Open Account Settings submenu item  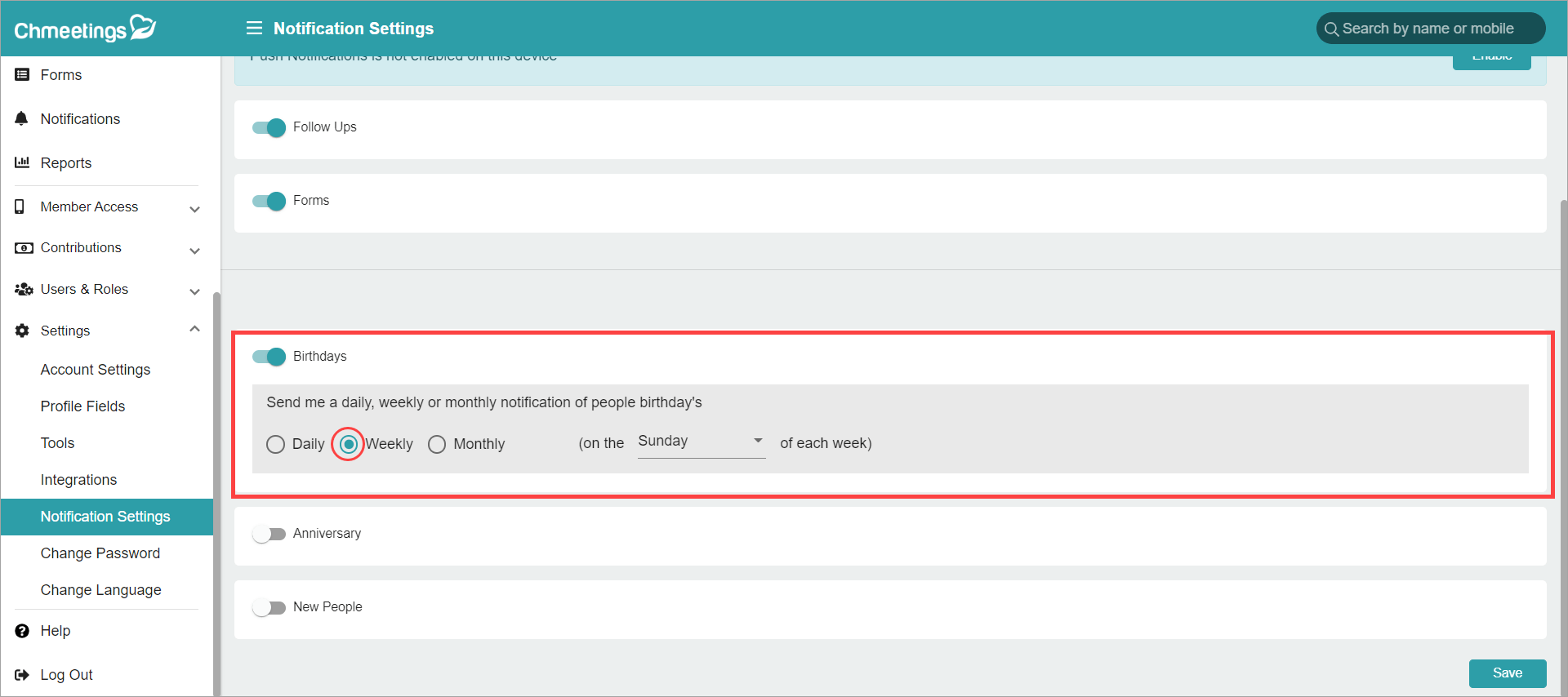(96, 370)
